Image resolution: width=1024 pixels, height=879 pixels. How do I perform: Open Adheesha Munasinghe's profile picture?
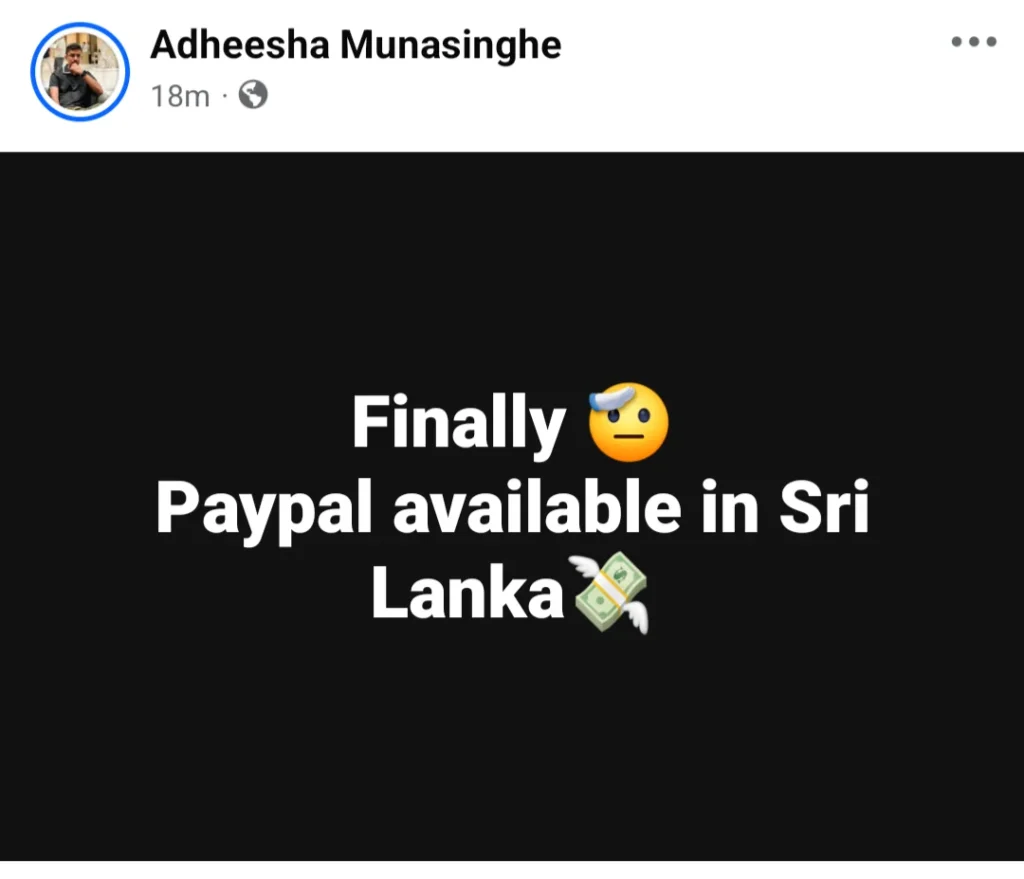click(x=80, y=71)
